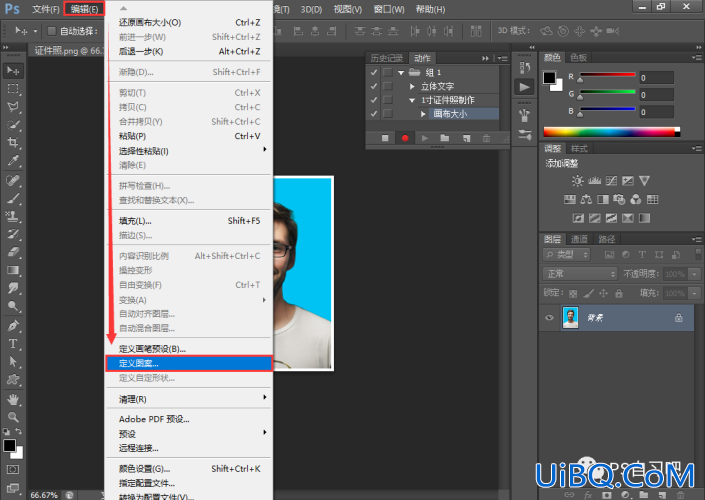
Task: Choose 还原画布大小(O) menu item
Action: click(189, 22)
